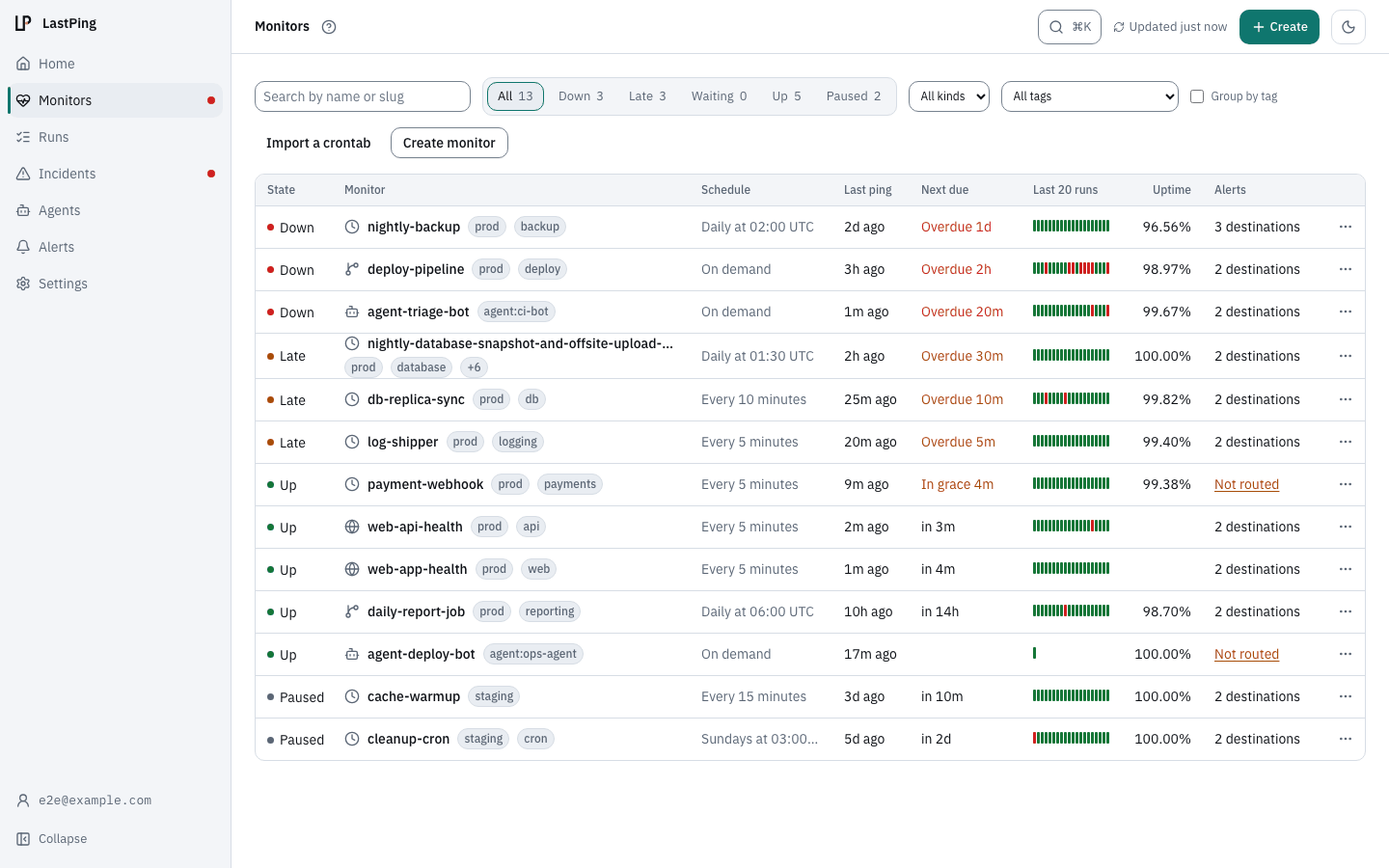Screen dimensions: 1389x868
Task: Open more options for payment-webhook
Action: tap(1346, 484)
